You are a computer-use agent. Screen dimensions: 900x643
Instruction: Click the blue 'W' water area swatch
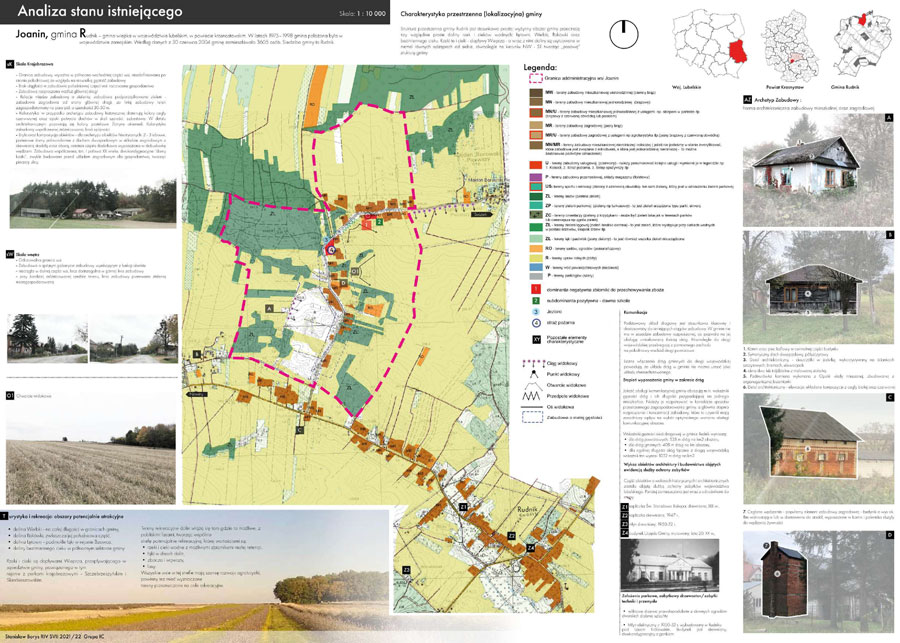point(535,267)
